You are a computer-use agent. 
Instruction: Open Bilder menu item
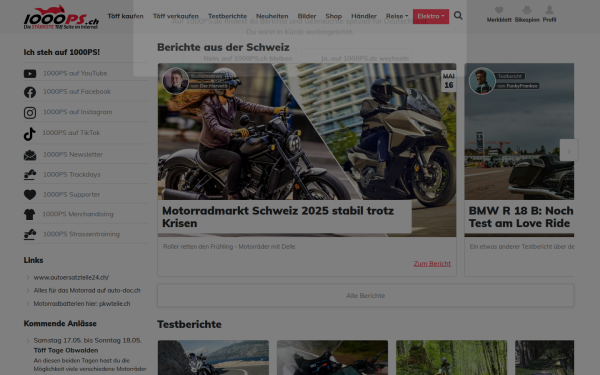pyautogui.click(x=307, y=16)
